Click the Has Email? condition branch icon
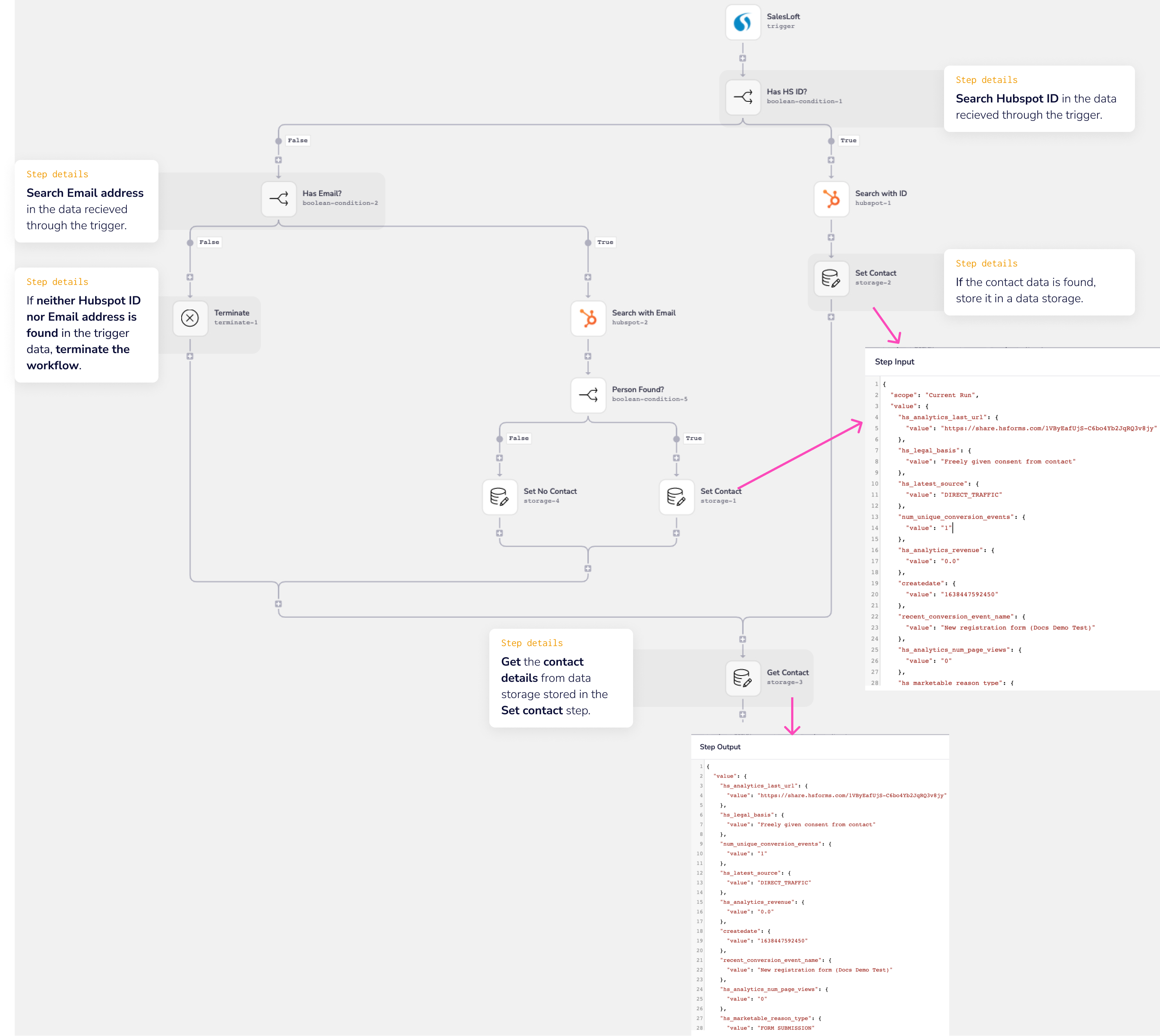1160x1036 pixels. (x=279, y=199)
